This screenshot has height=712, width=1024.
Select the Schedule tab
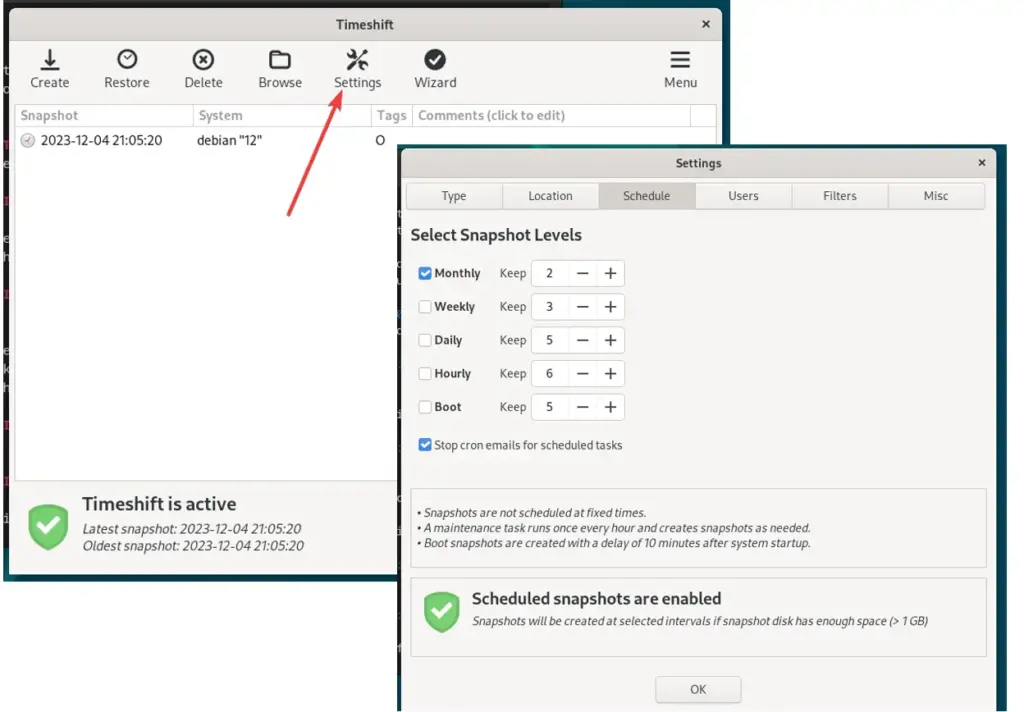coord(647,196)
